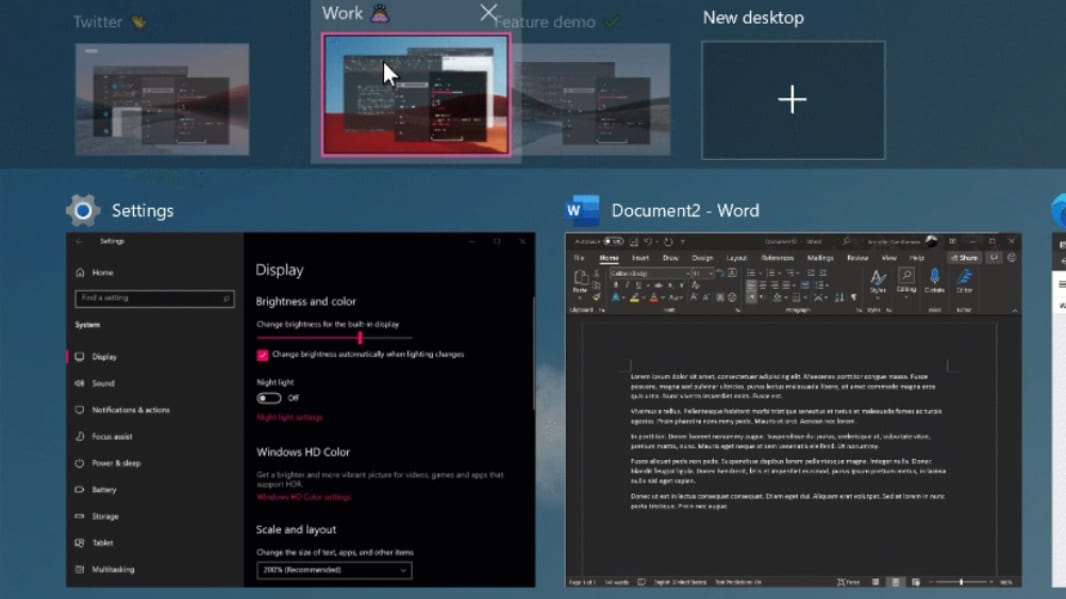1066x599 pixels.
Task: Open the References tab in Word
Action: pyautogui.click(x=777, y=258)
